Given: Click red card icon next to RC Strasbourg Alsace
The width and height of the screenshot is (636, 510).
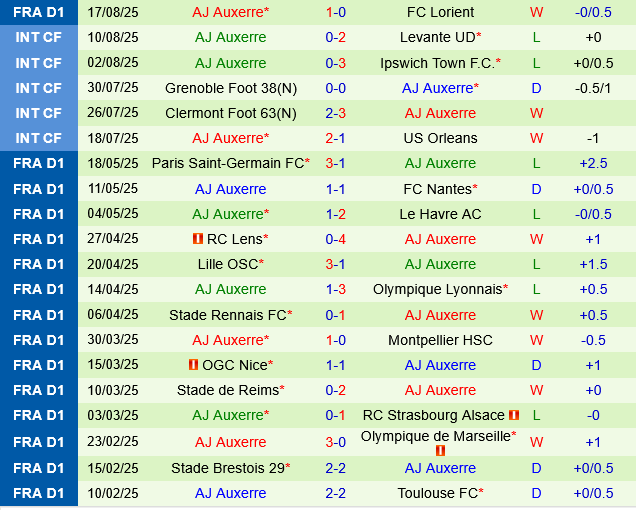Looking at the screenshot, I should (x=514, y=415).
